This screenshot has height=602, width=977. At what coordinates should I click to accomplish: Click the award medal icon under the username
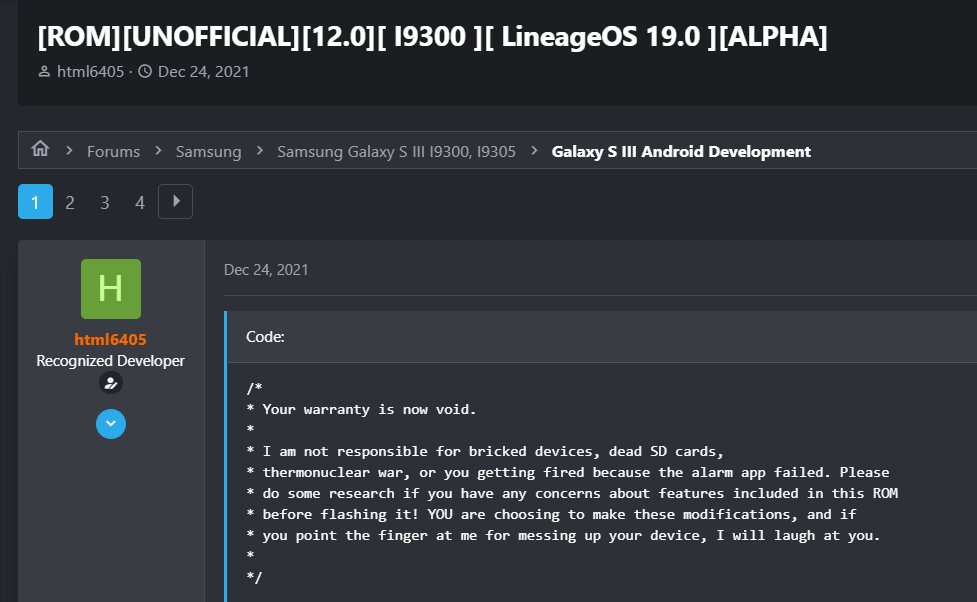coord(110,383)
